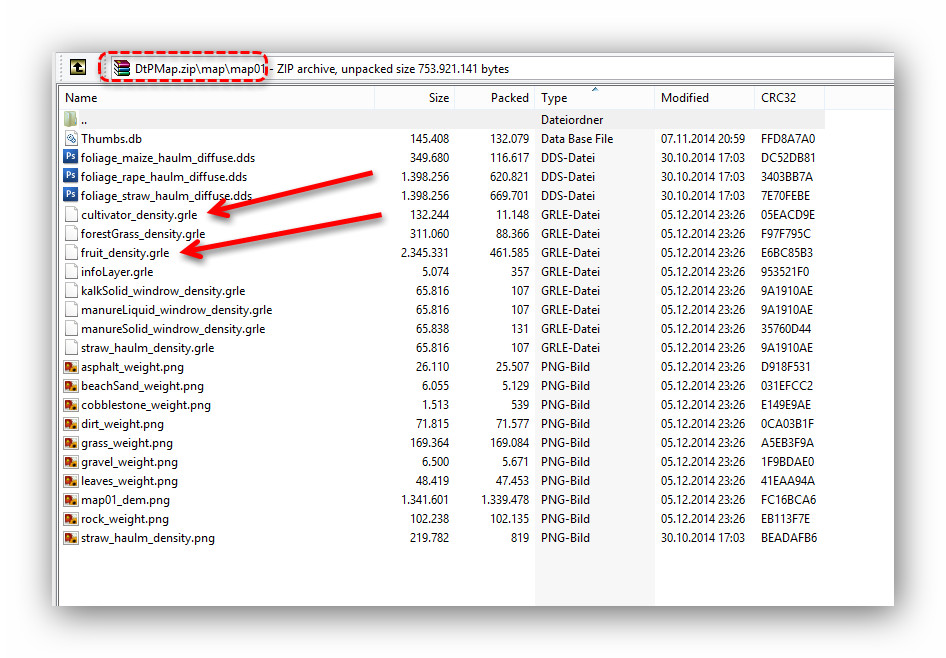Image resolution: width=946 pixels, height=658 pixels.
Task: Click the foliage_maize_haulm_diffuse.dds Photoshop icon
Action: tap(71, 158)
